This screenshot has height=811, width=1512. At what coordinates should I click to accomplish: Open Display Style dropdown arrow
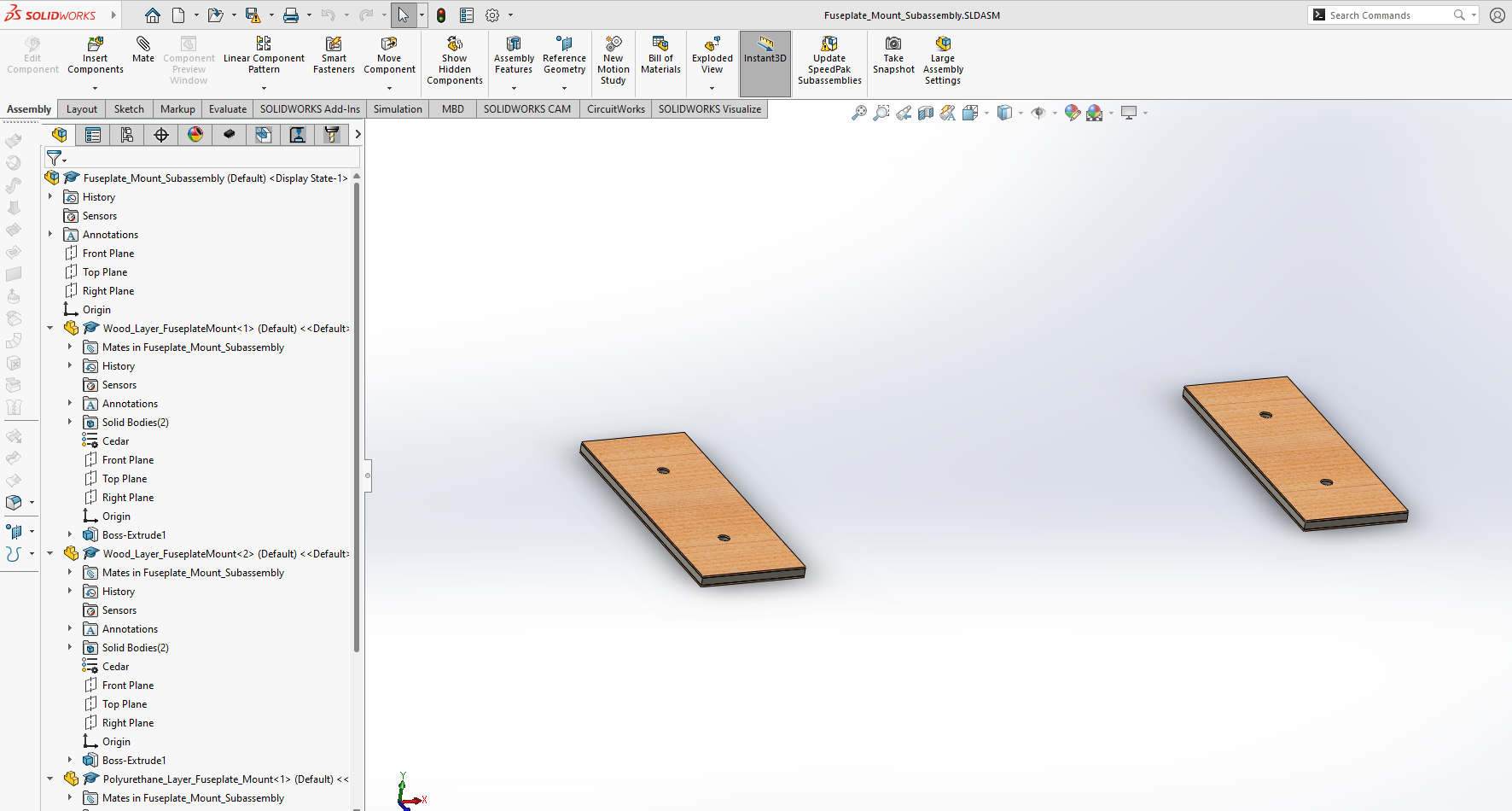pyautogui.click(x=1021, y=113)
